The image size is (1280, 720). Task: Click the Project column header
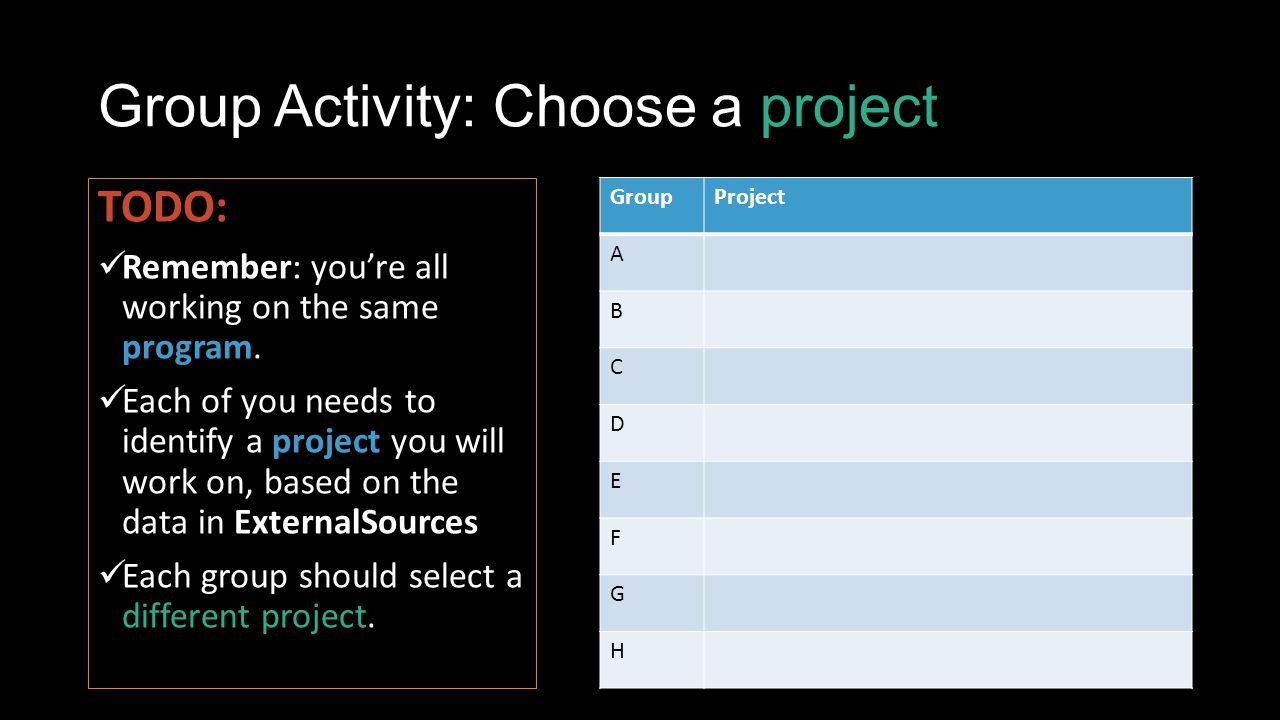948,205
